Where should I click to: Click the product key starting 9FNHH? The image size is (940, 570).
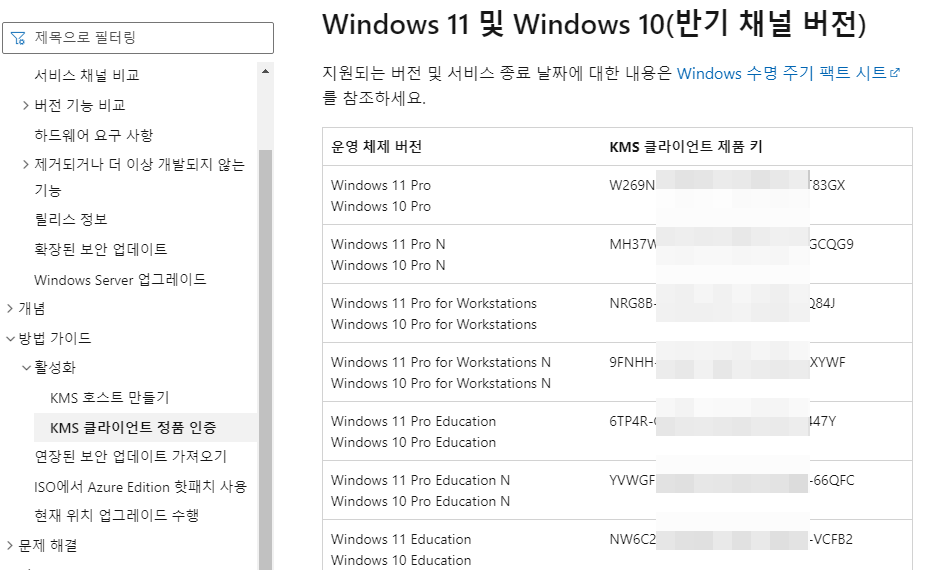(728, 363)
